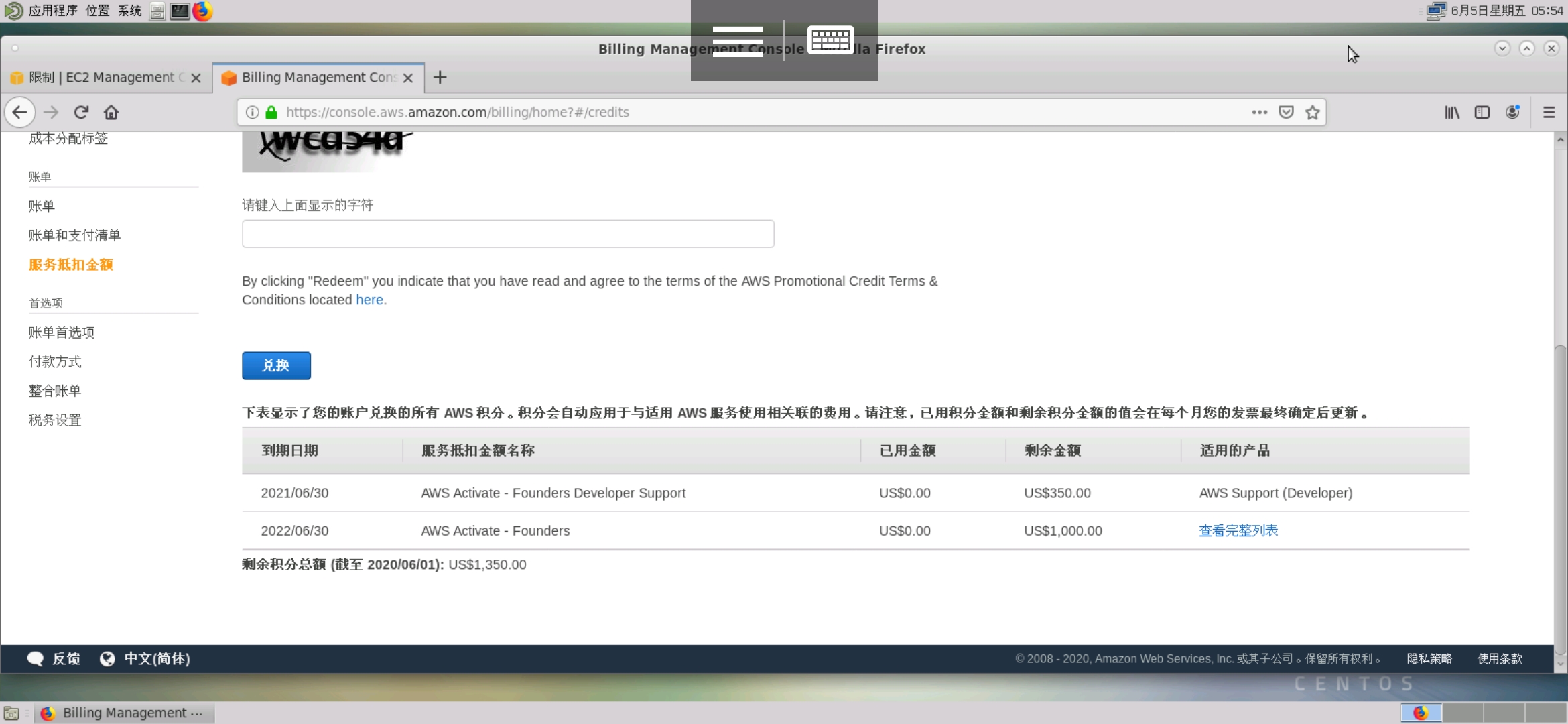This screenshot has width=1568, height=724.
Task: Open the overlay hamburger menu icon
Action: point(737,41)
